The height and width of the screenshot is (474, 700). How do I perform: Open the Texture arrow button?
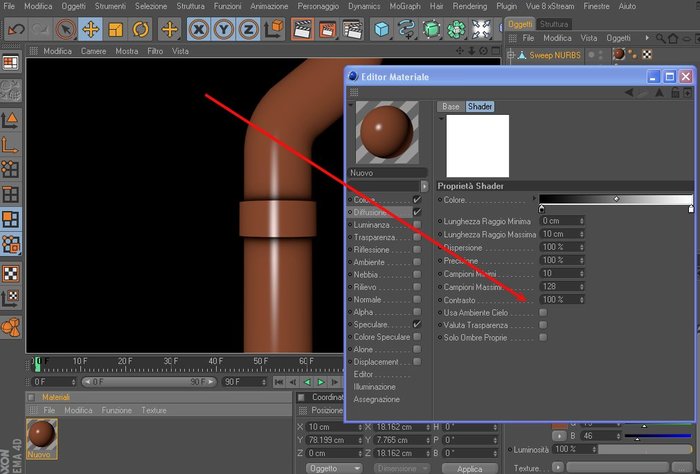pyautogui.click(x=558, y=467)
